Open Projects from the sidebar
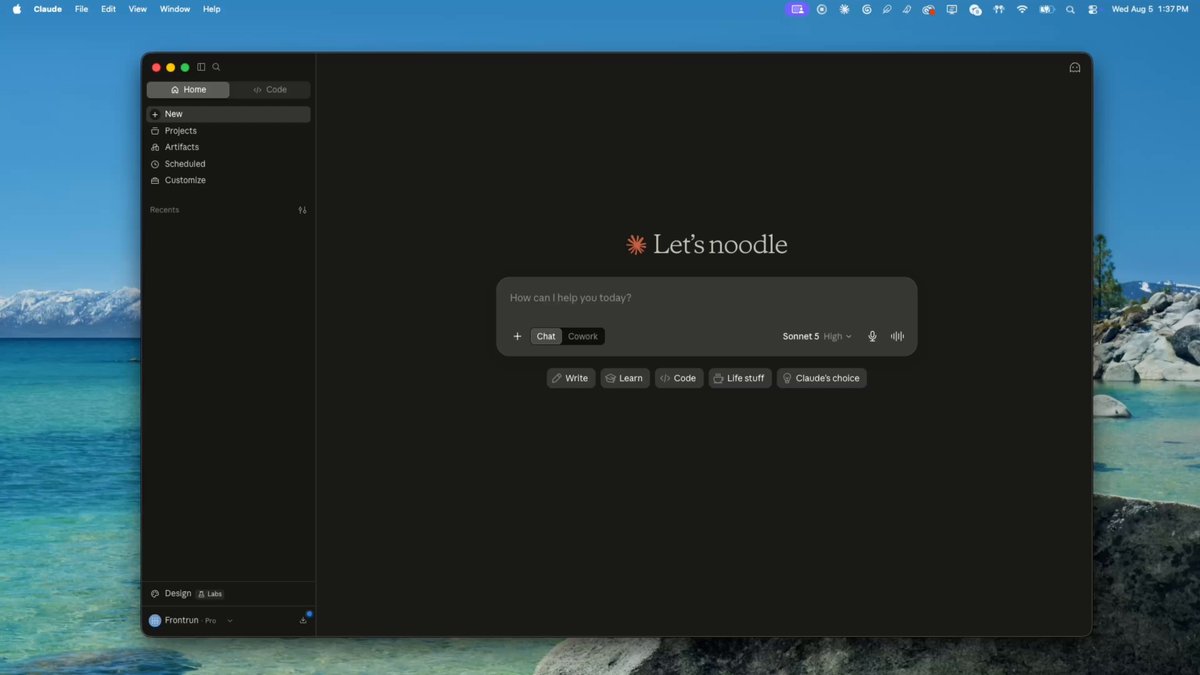The image size is (1200, 675). coord(228,131)
